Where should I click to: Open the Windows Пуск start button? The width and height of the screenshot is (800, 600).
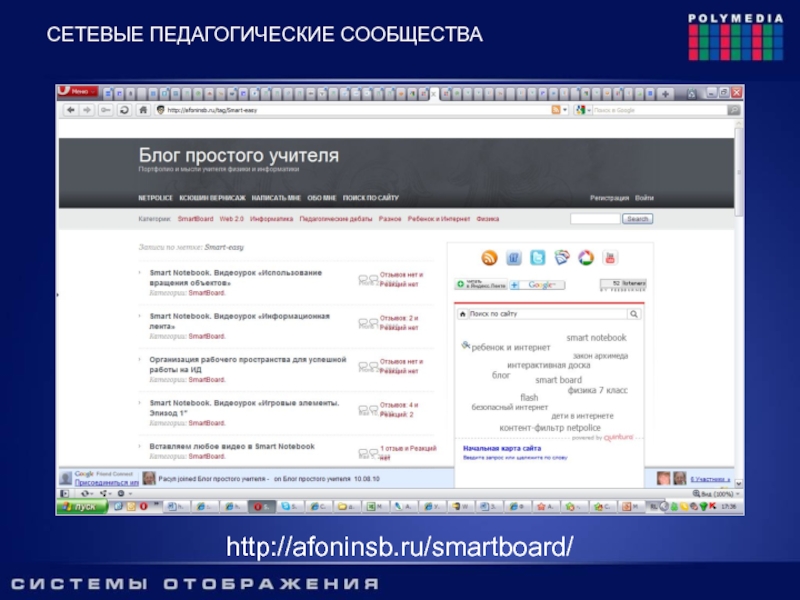coord(83,507)
